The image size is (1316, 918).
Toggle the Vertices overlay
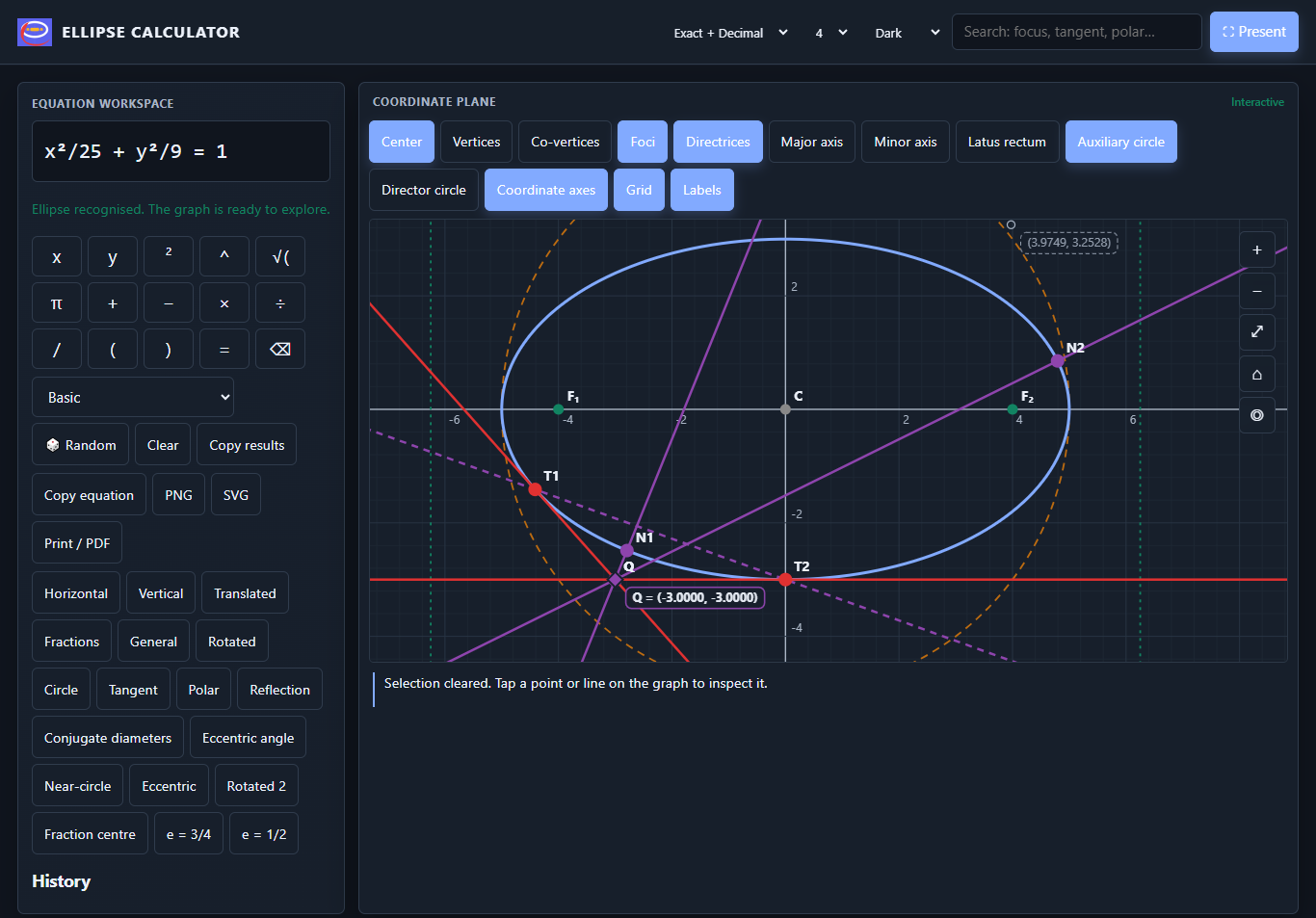click(x=477, y=142)
